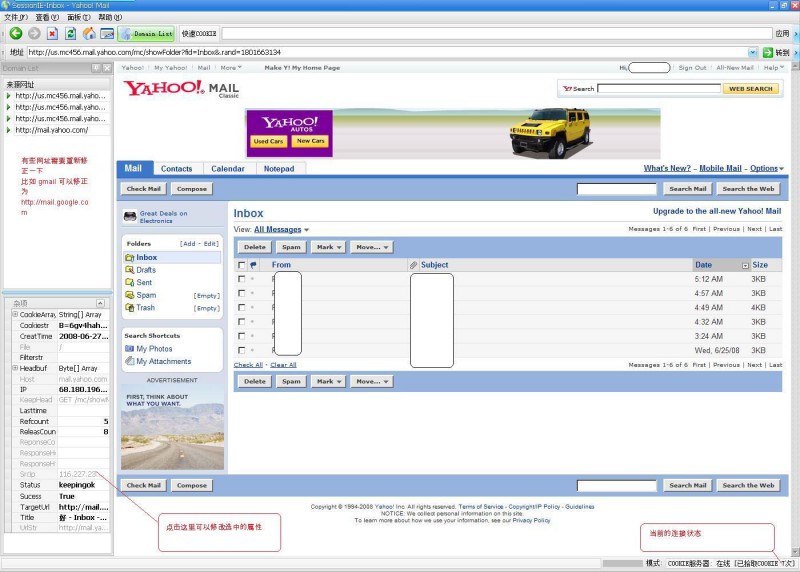Check the 4:32 AM message checkbox
The height and width of the screenshot is (572, 800).
coord(241,322)
